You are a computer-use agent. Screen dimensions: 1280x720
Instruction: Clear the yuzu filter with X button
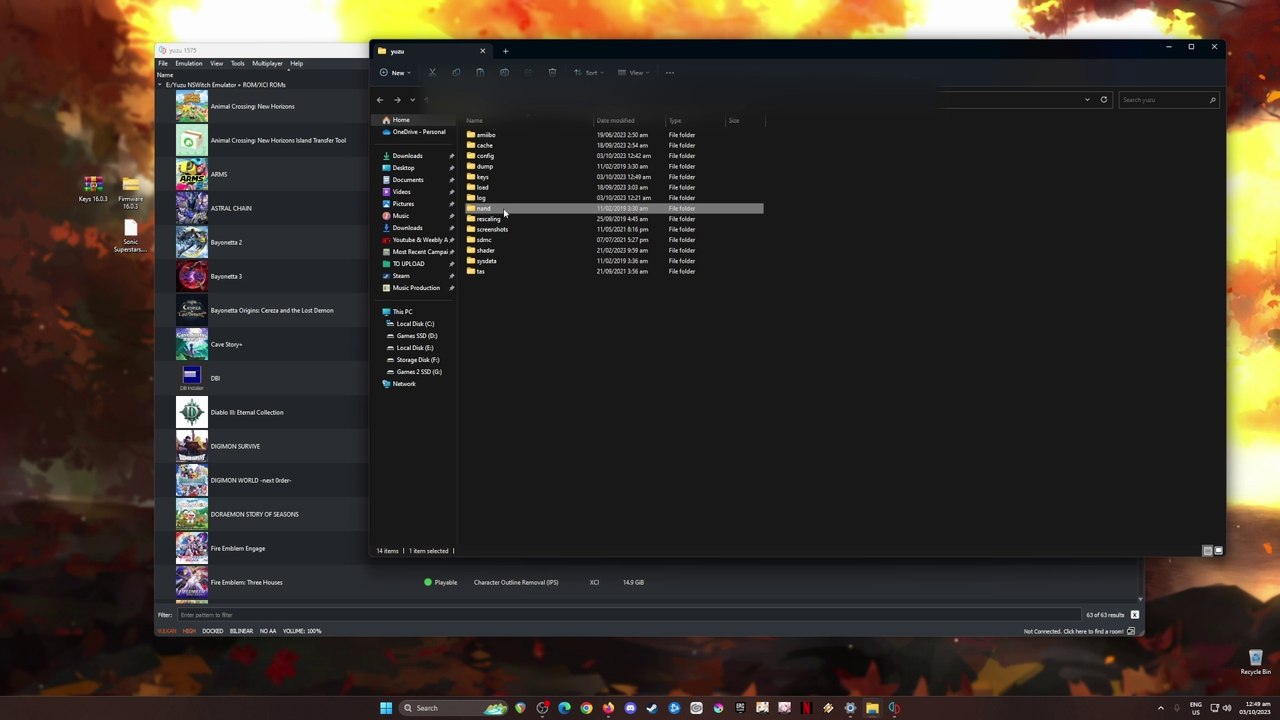(x=1134, y=615)
